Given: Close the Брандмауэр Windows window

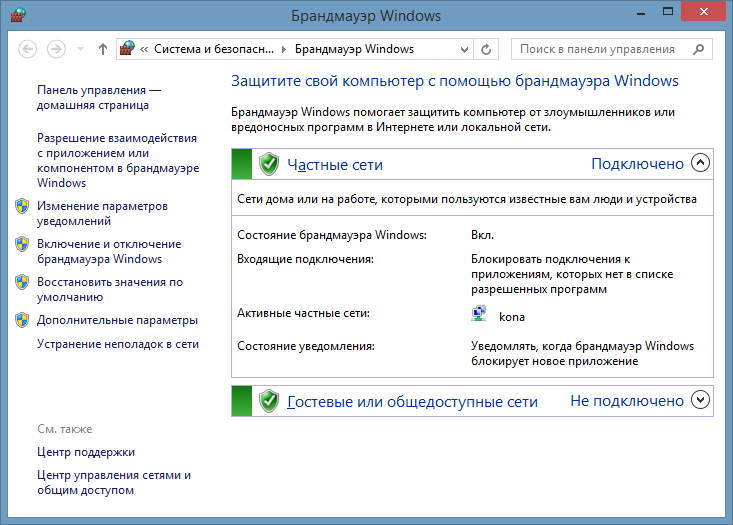Looking at the screenshot, I should click(x=704, y=11).
